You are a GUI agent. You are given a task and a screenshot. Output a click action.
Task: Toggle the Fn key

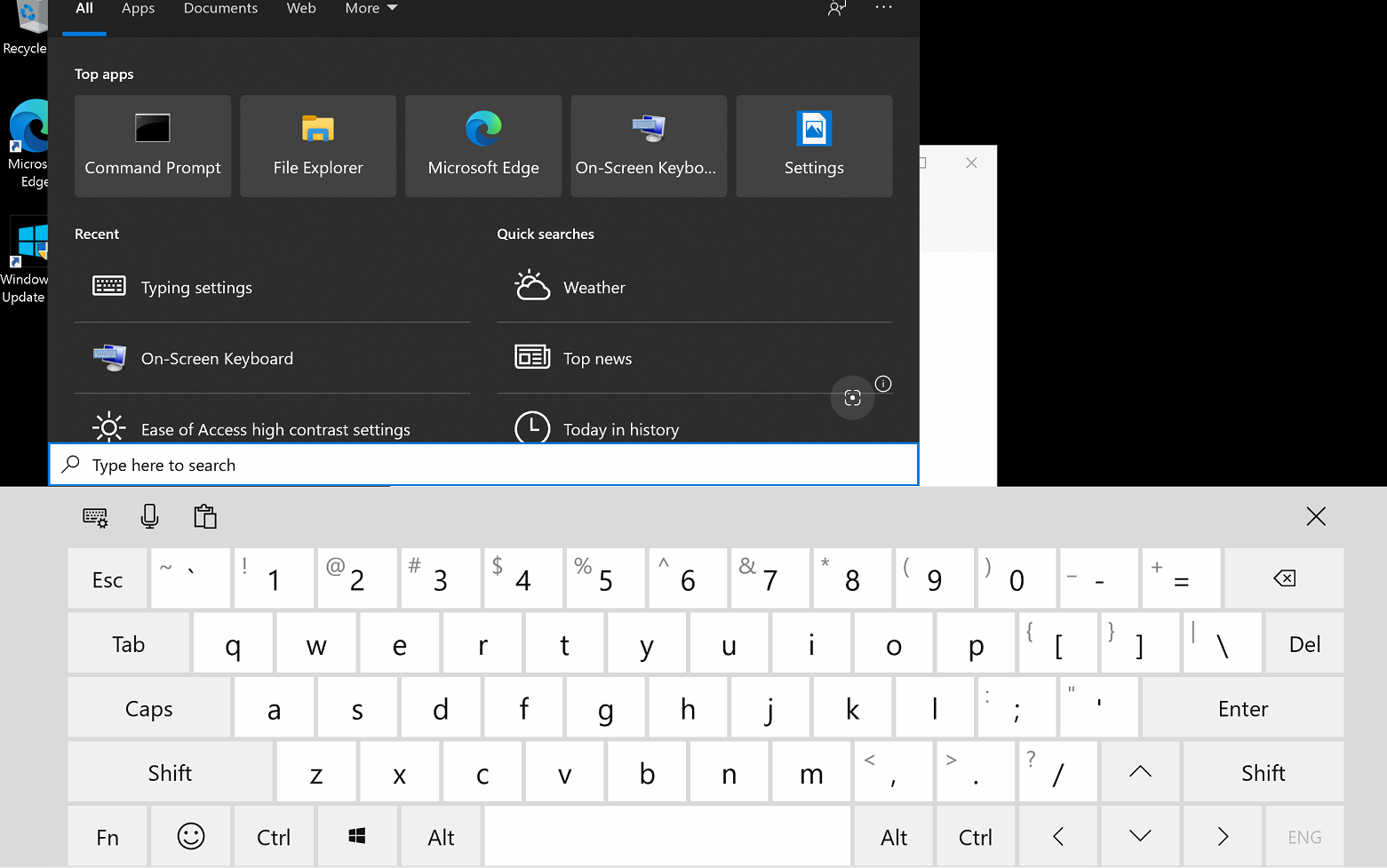[x=108, y=837]
